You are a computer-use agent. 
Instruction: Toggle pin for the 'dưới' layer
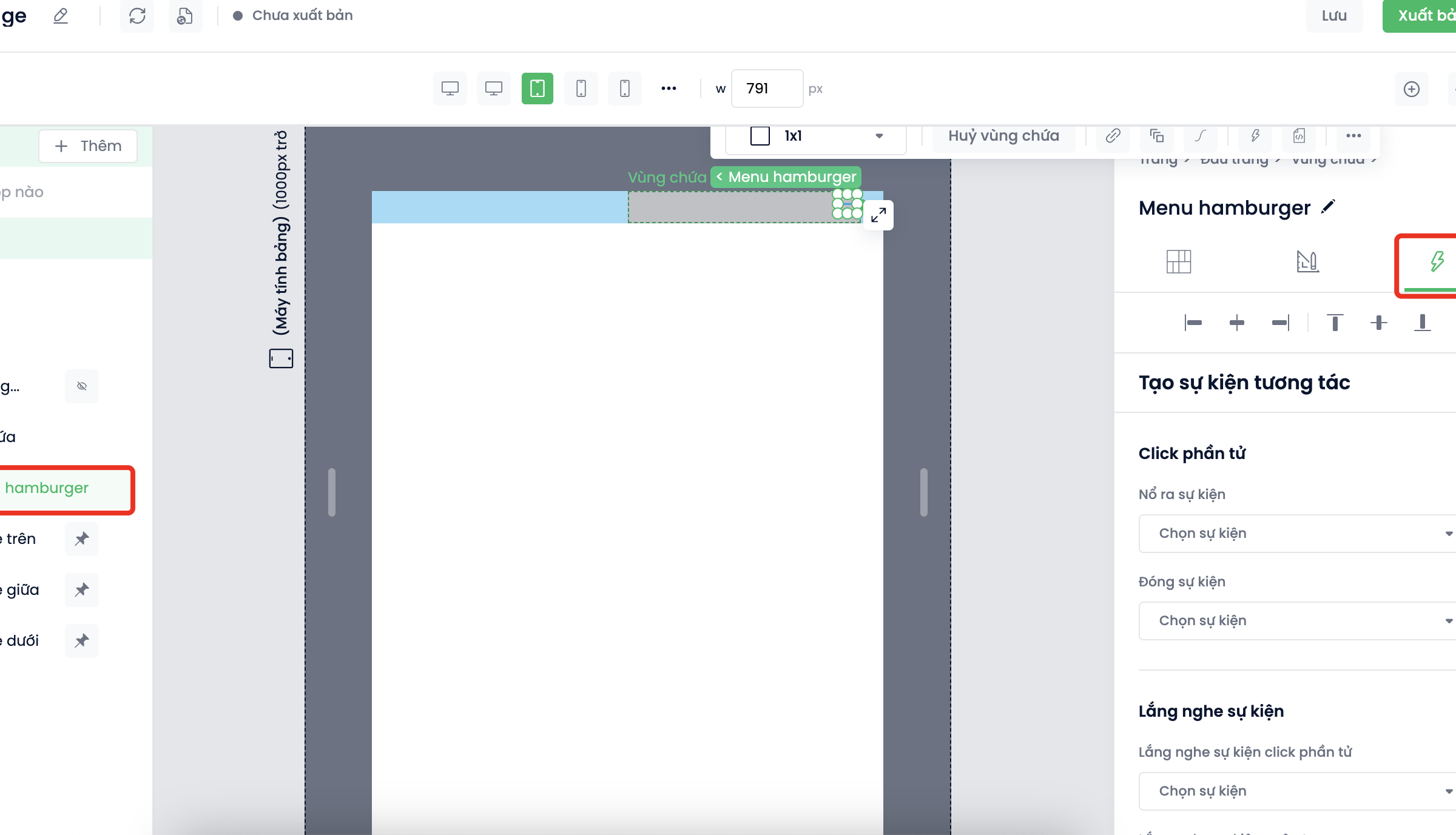pos(82,640)
